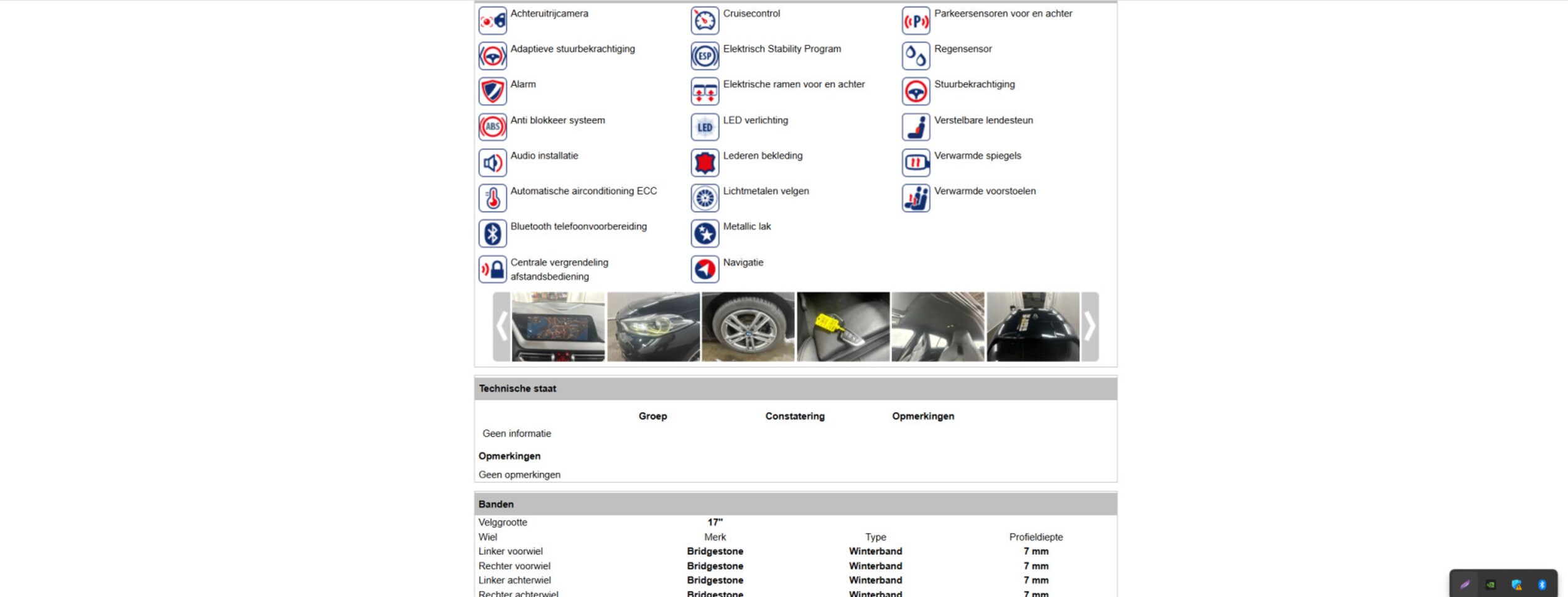
Task: Open Windows Security tray icon with warning
Action: 1516,585
